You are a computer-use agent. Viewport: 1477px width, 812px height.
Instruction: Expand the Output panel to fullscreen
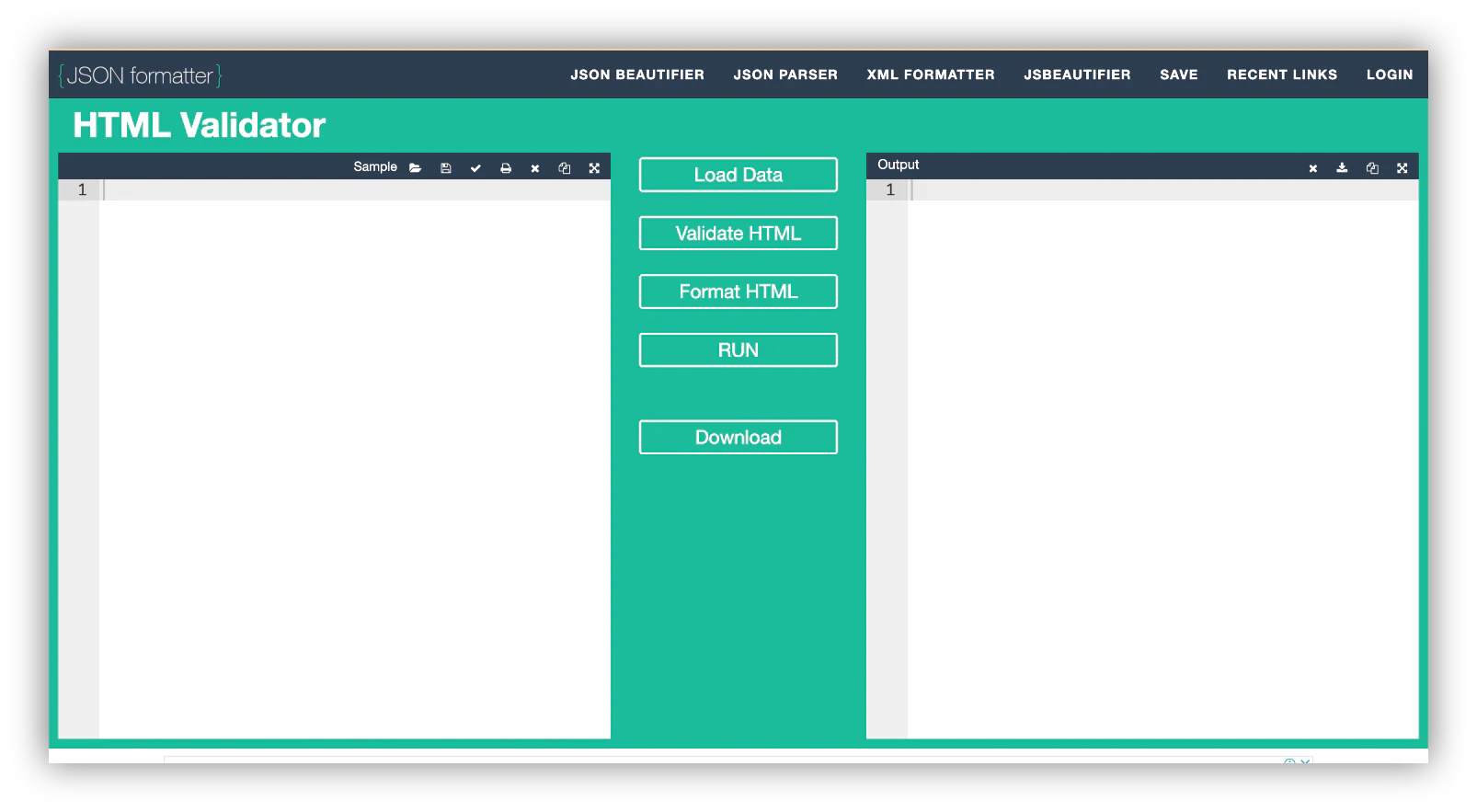(x=1403, y=168)
